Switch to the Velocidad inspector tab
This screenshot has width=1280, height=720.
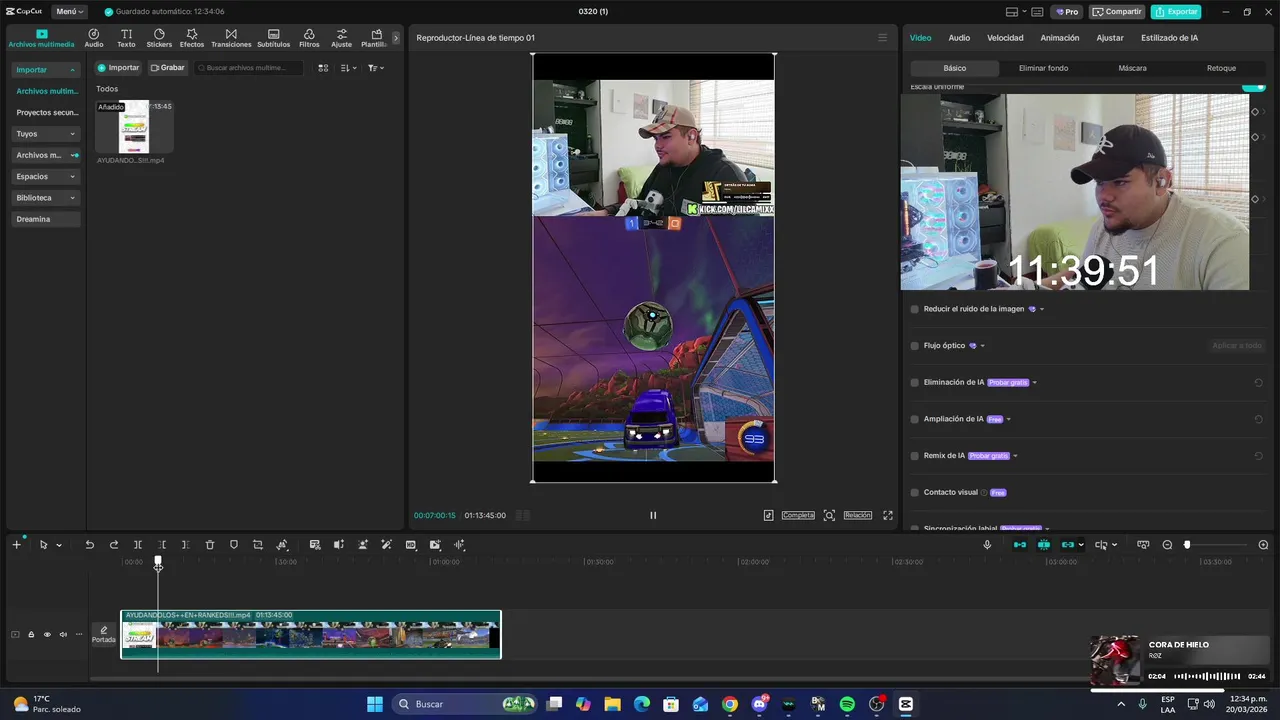[x=1005, y=38]
